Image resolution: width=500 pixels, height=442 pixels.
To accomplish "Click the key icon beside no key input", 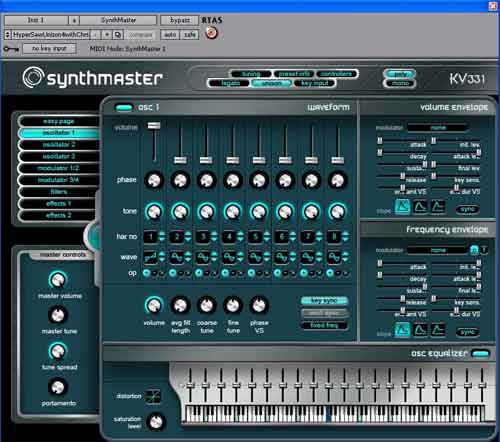I will (x=11, y=49).
